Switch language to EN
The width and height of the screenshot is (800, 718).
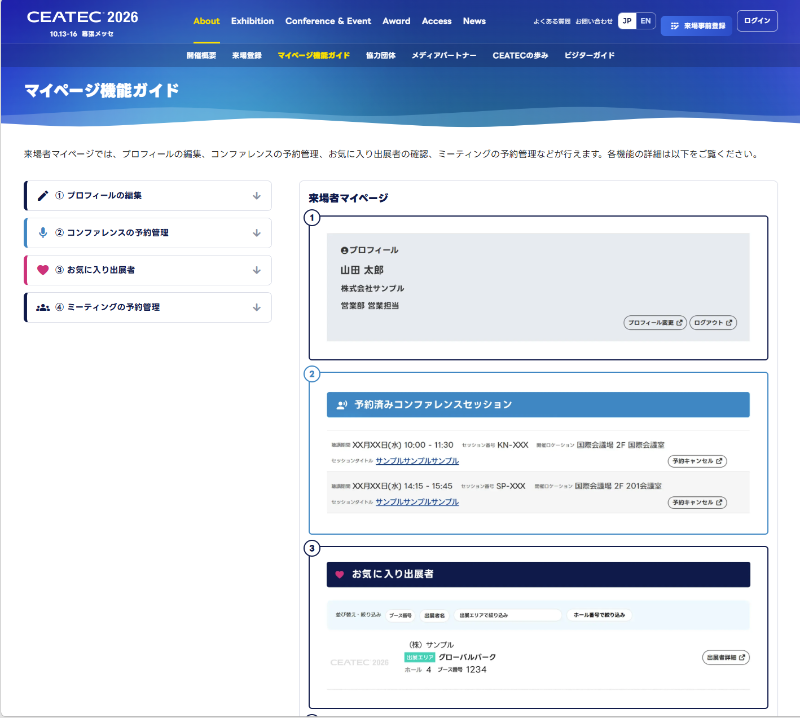[x=645, y=21]
